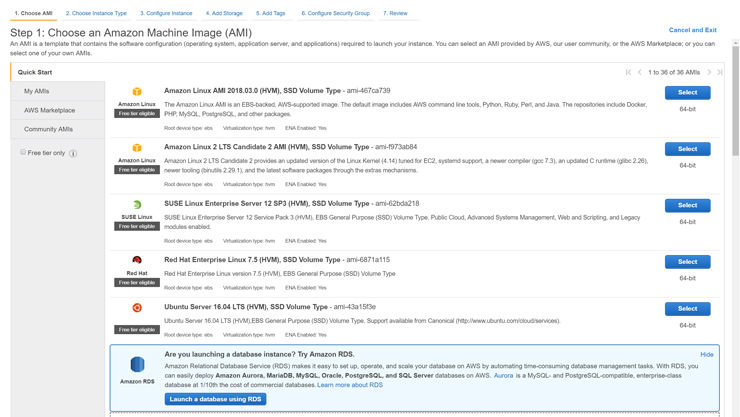Go to previous page of AMIs
The image size is (740, 417).
pos(639,72)
